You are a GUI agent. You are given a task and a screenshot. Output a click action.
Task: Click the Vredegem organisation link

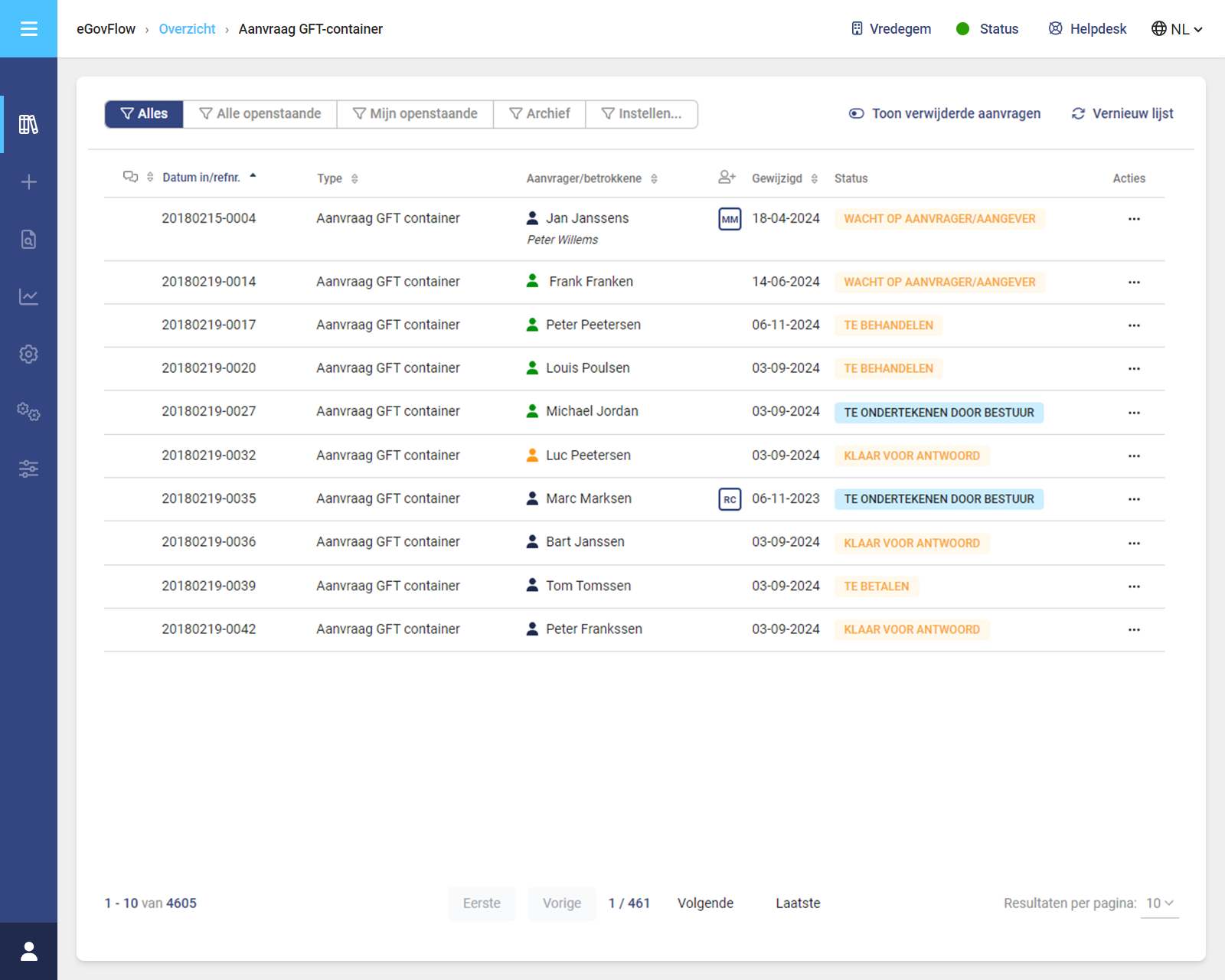[x=891, y=29]
